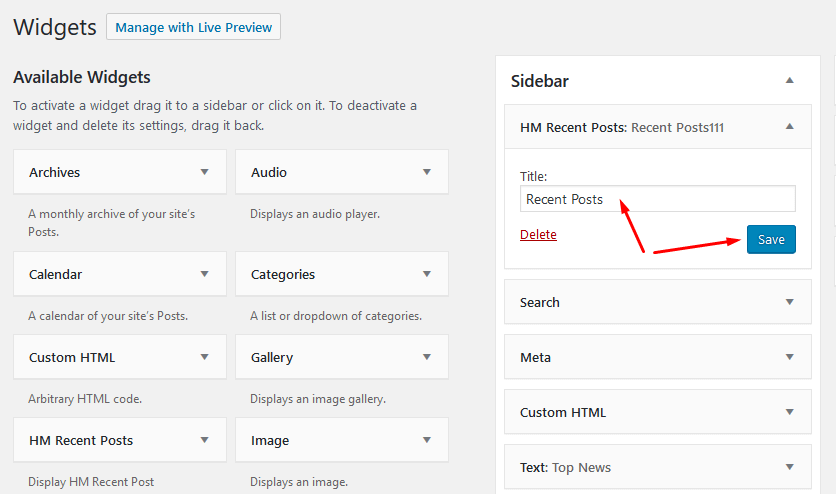Expand the Search sidebar widget
Screen dimensions: 836x494
coord(789,302)
